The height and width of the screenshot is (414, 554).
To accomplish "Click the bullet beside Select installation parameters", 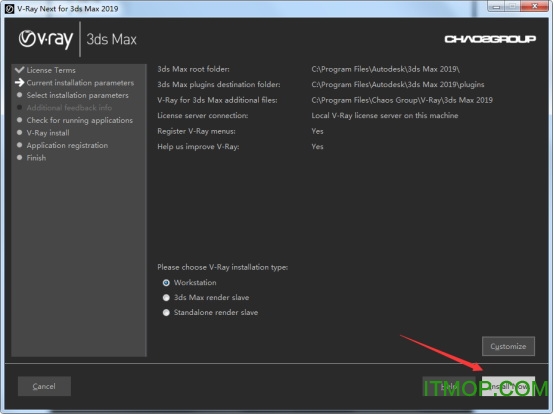I will 19,95.
